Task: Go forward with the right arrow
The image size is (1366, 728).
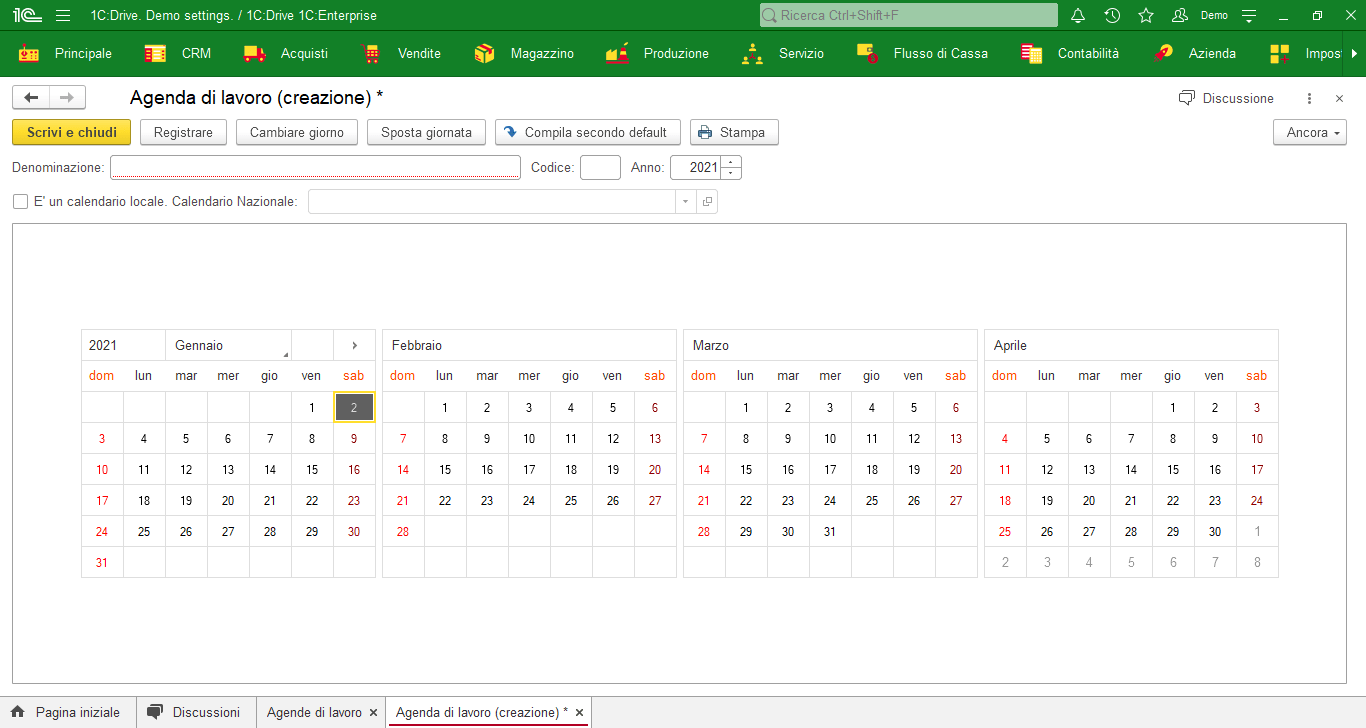Action: tap(67, 97)
